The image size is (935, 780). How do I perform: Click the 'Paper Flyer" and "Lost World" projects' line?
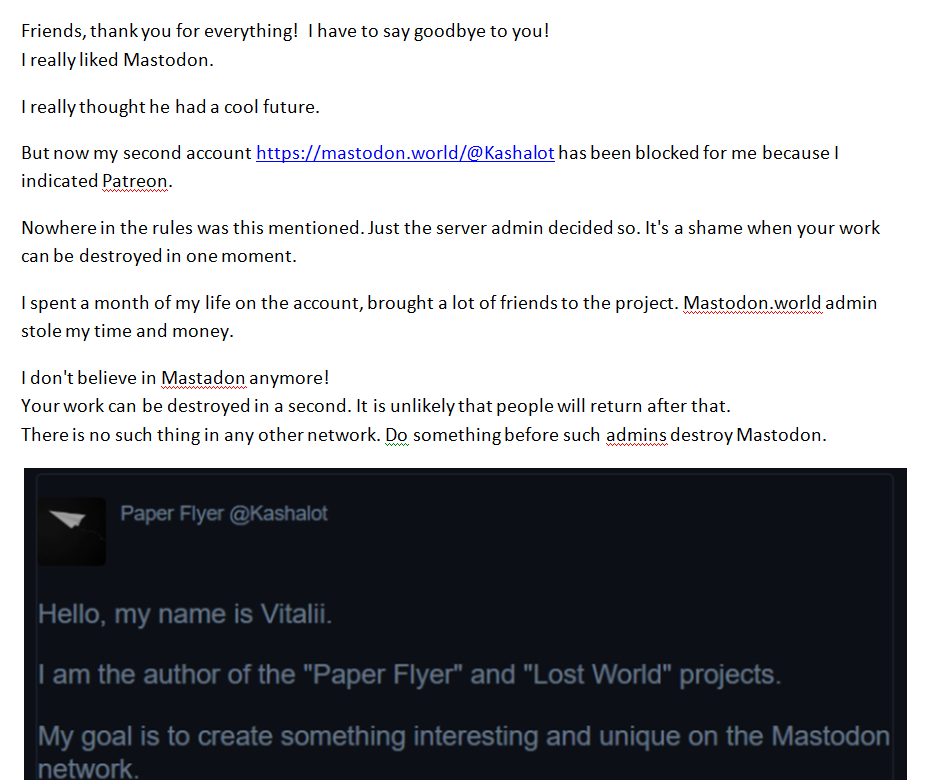pyautogui.click(x=409, y=675)
